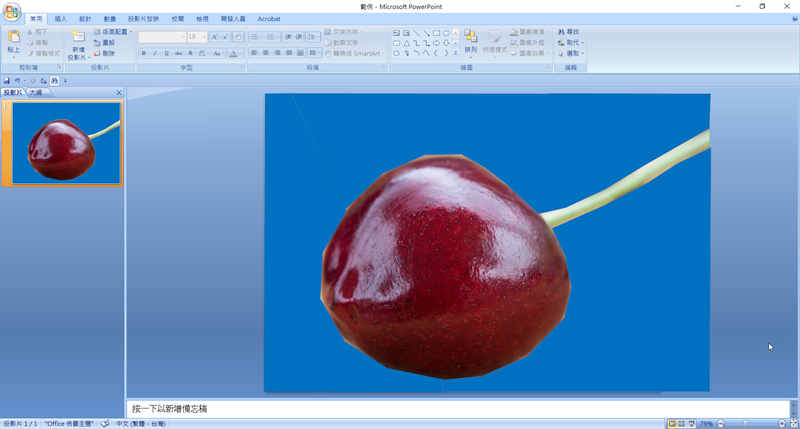This screenshot has width=800, height=429.
Task: Click the New Slide (新增投影片) icon
Action: pos(77,38)
